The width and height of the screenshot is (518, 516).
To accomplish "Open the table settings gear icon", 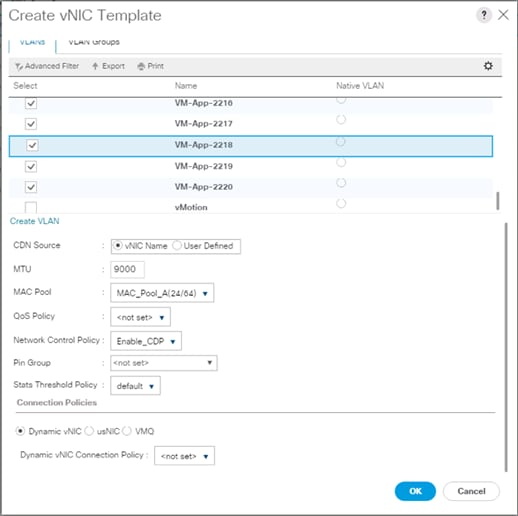I will pyautogui.click(x=488, y=66).
